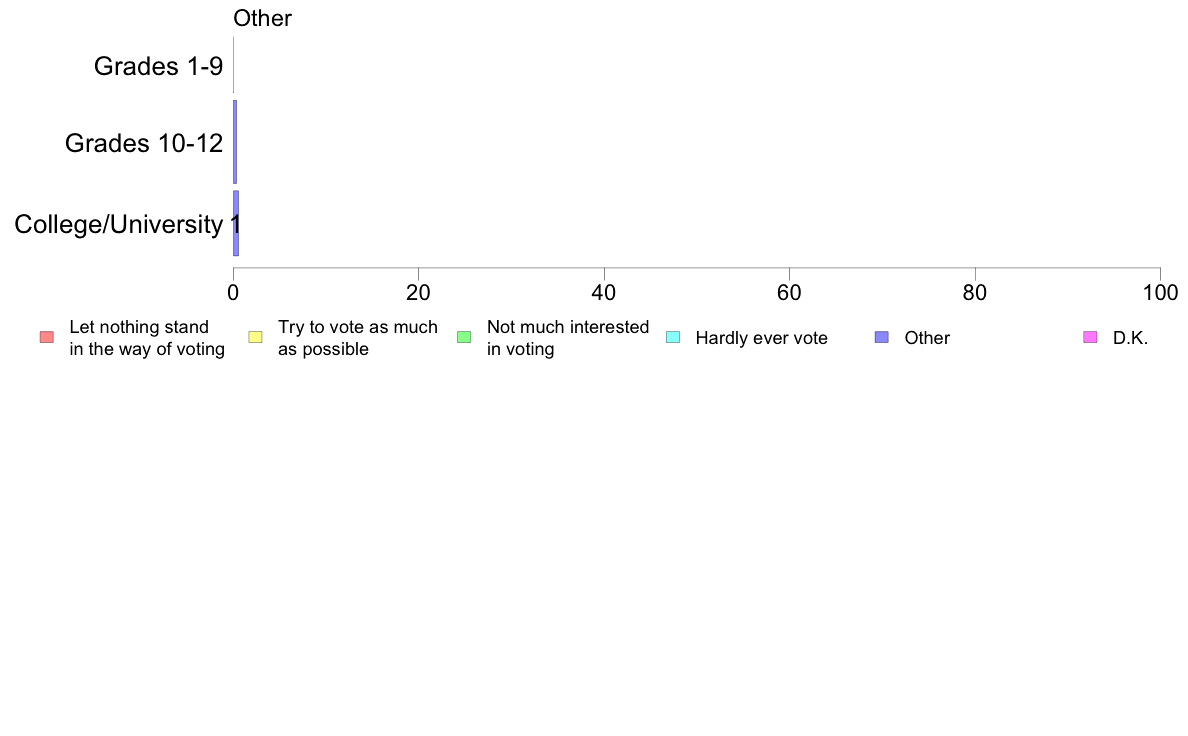The width and height of the screenshot is (1188, 736).
Task: Click "Let nothing stand in the way" legend text
Action: (147, 338)
